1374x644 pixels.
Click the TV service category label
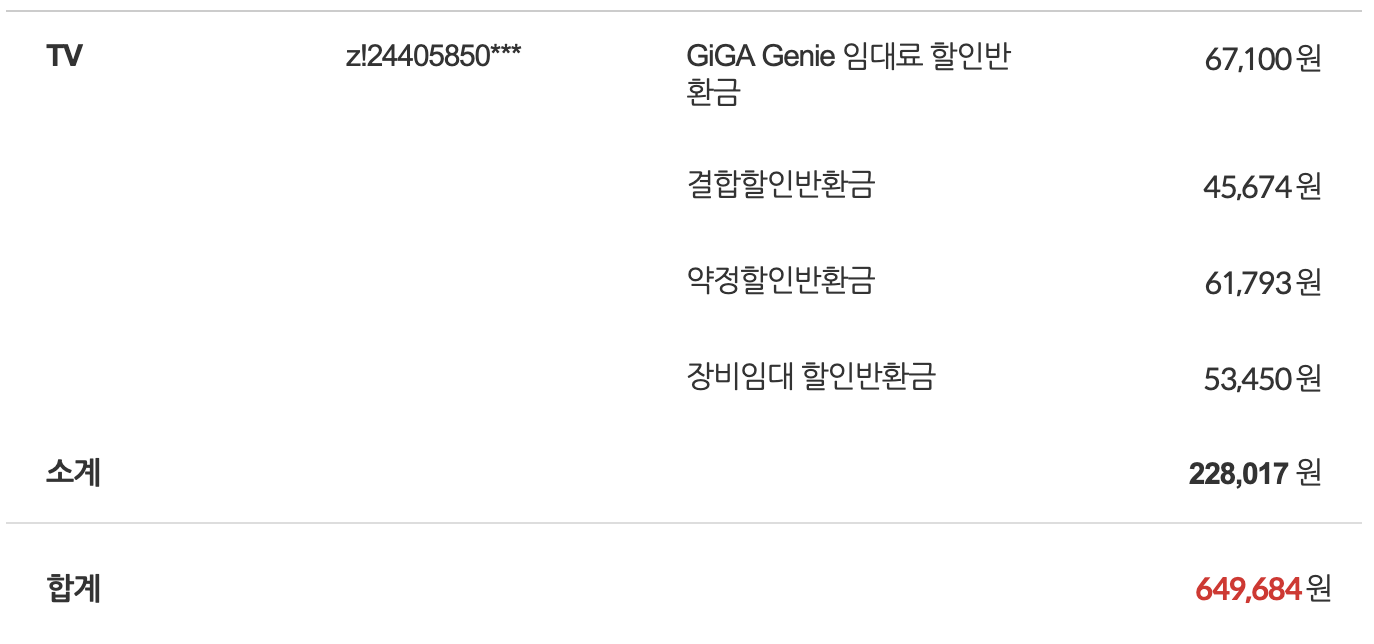point(64,56)
